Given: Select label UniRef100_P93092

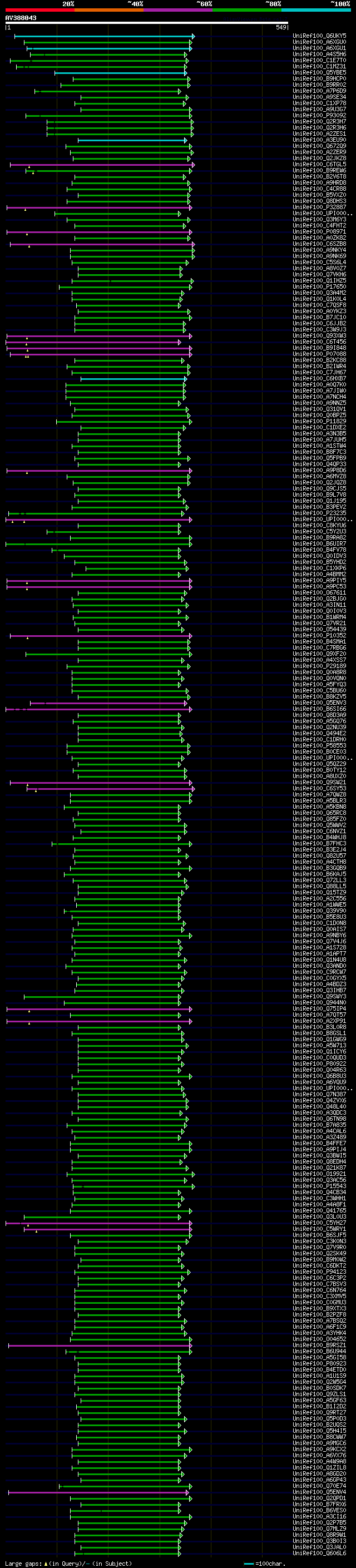Looking at the screenshot, I should (x=319, y=115).
